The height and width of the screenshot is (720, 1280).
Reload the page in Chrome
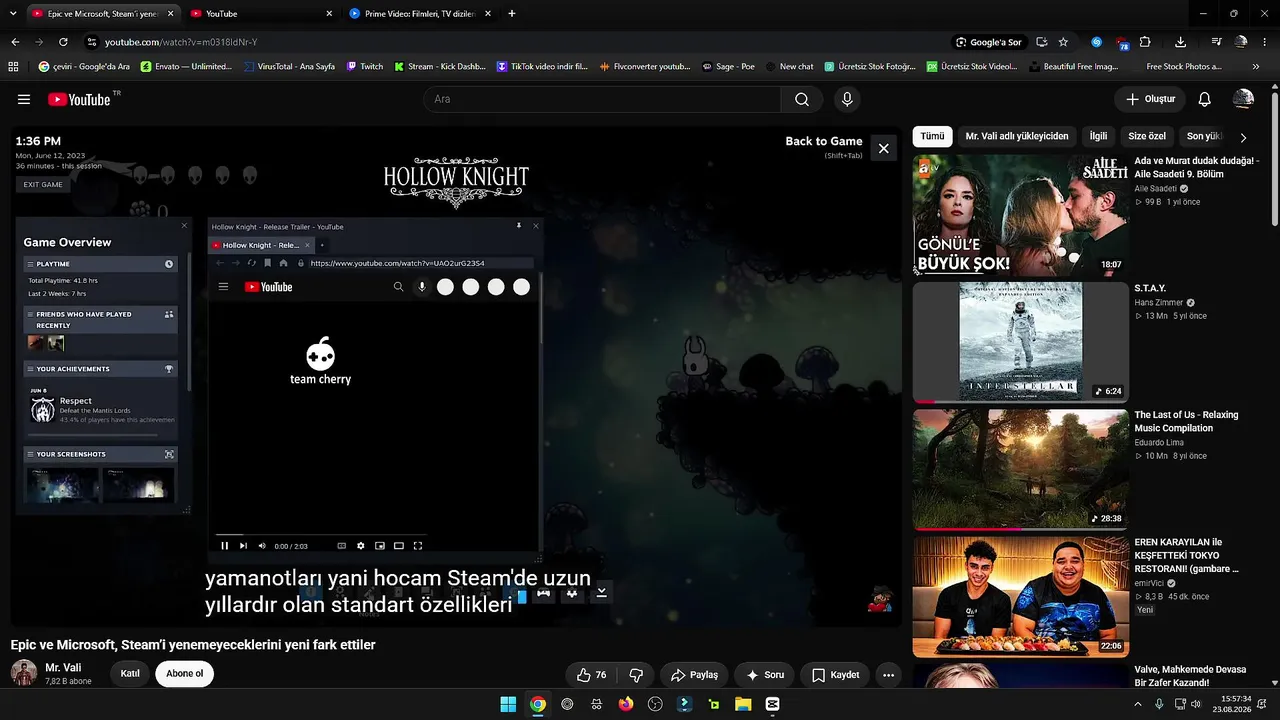pos(63,42)
